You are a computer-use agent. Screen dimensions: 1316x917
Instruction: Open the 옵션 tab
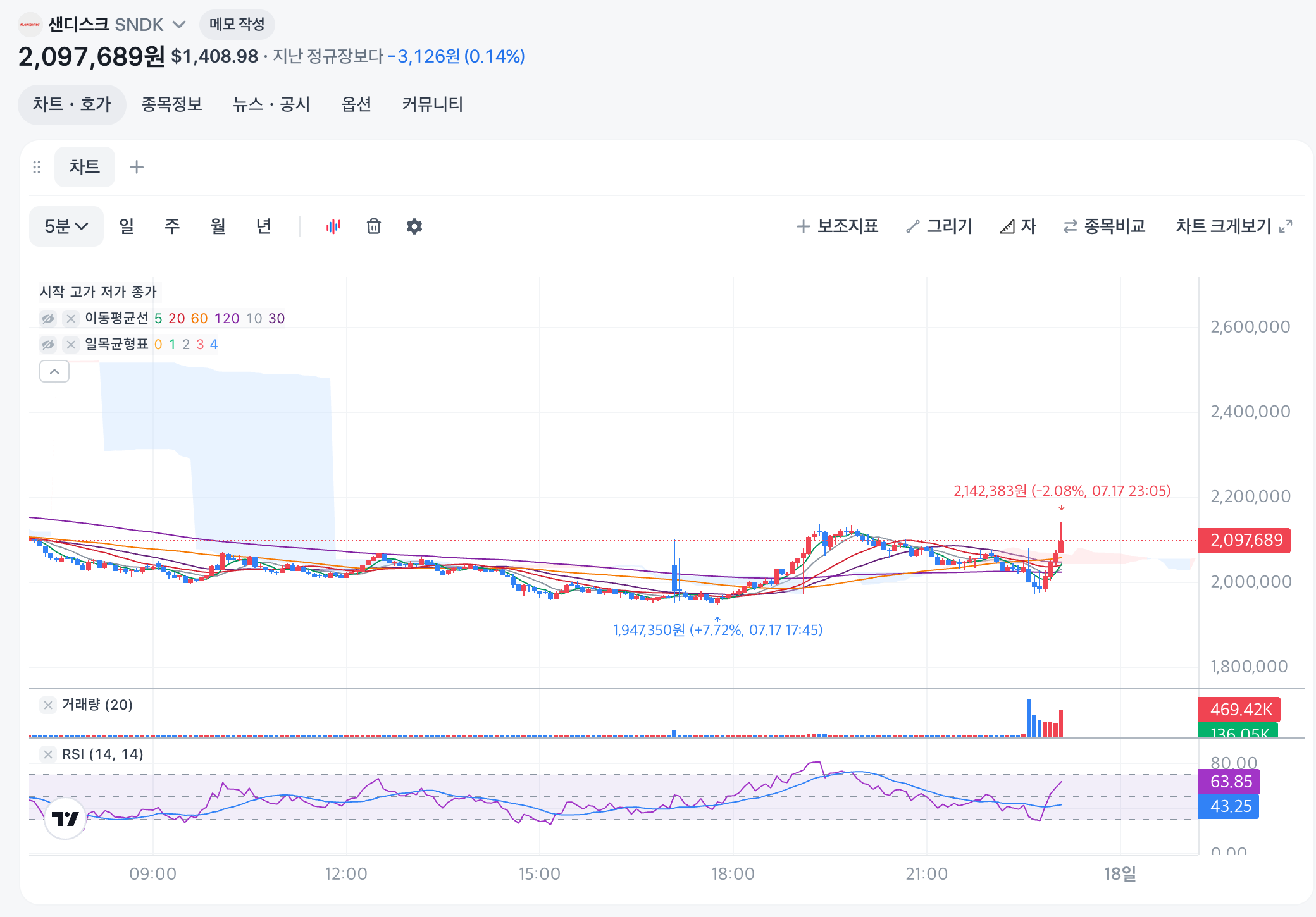[356, 104]
